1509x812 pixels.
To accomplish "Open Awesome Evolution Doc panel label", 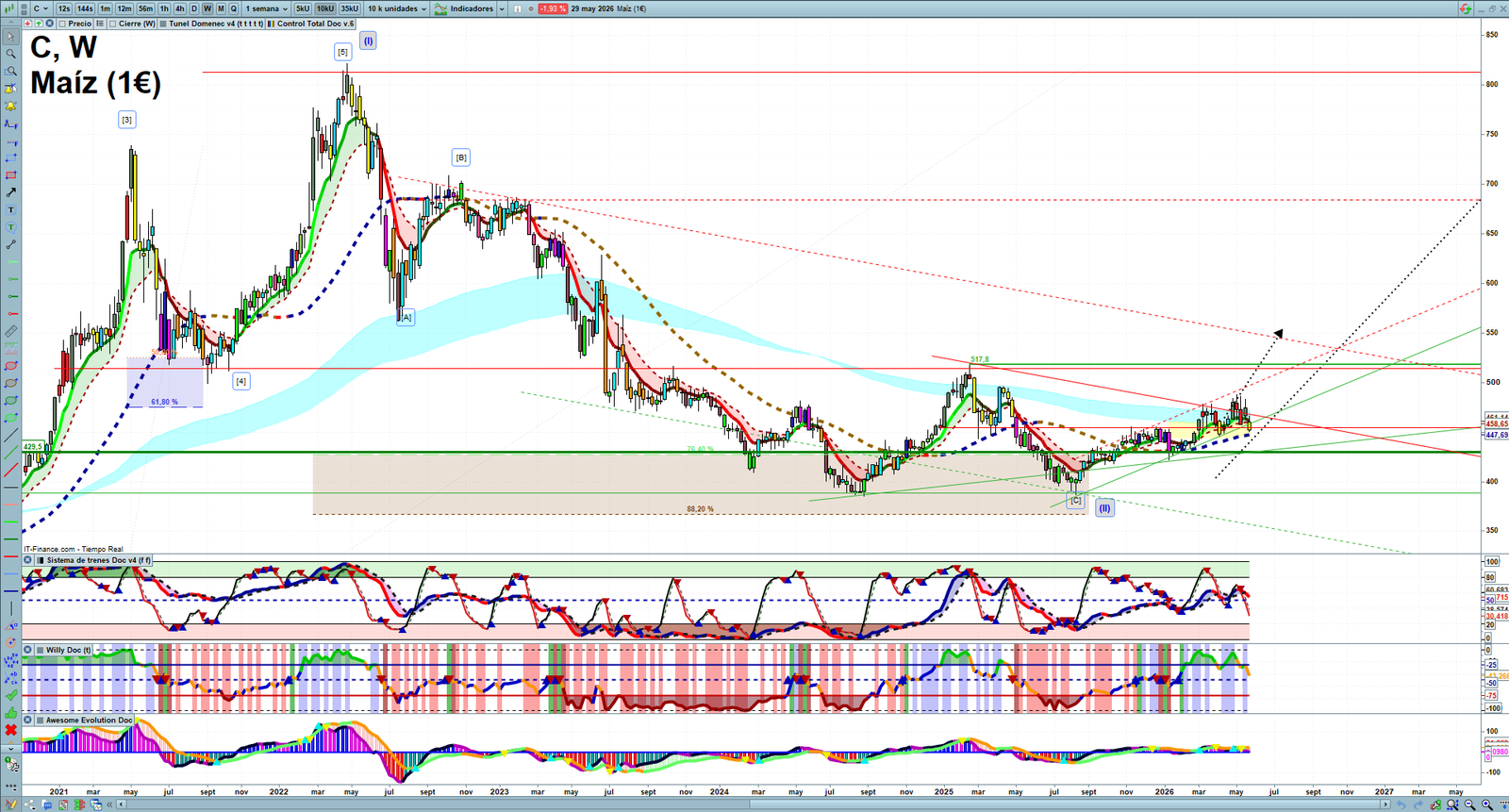I will tap(90, 720).
